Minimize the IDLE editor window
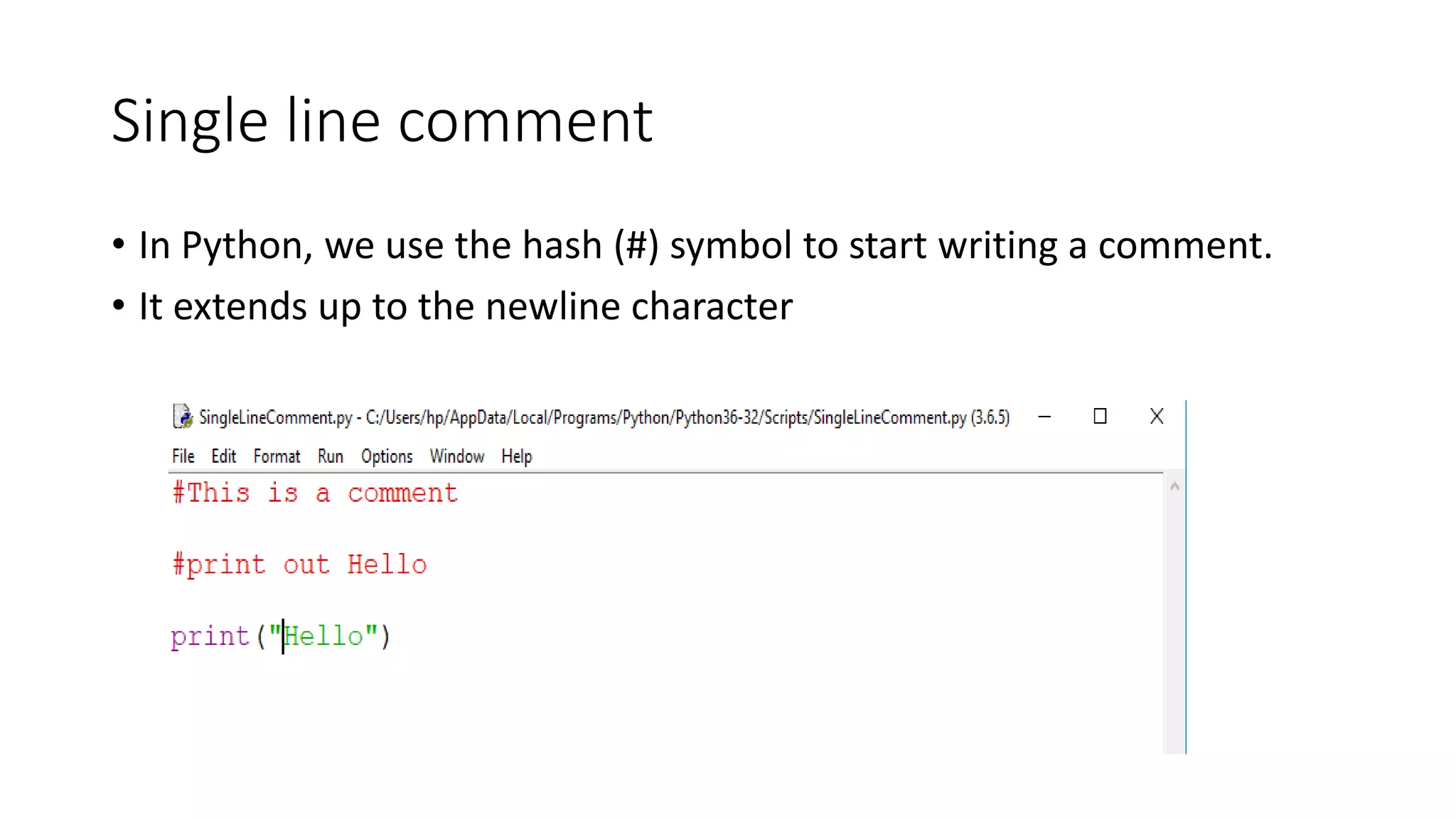The width and height of the screenshot is (1456, 819). pyautogui.click(x=1044, y=417)
